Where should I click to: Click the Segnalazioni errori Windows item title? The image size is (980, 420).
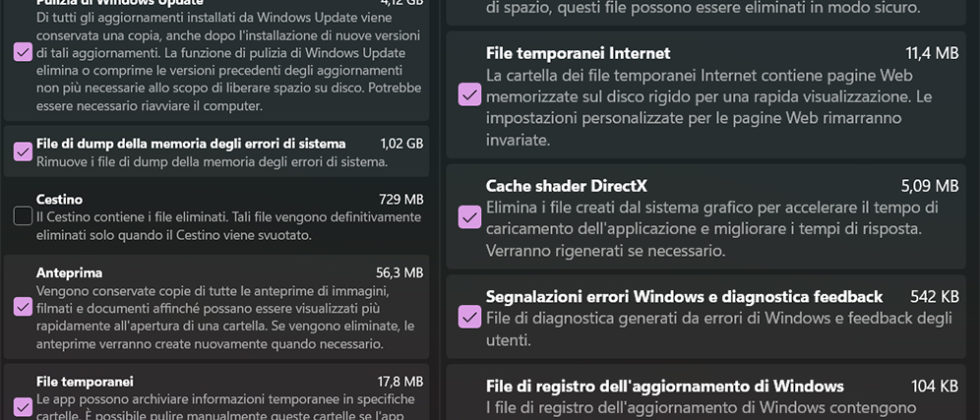click(x=684, y=297)
